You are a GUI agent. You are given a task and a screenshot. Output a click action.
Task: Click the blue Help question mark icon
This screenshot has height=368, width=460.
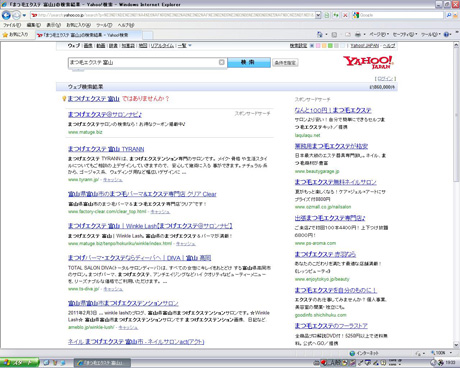coord(446,34)
